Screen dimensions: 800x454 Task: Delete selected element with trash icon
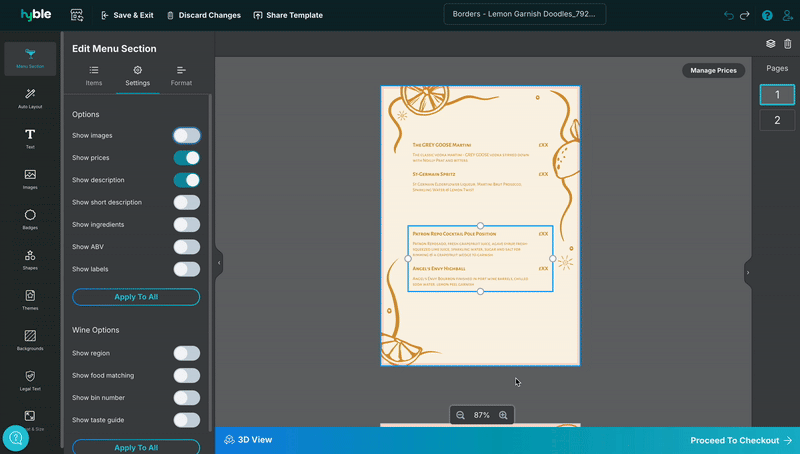pos(788,44)
